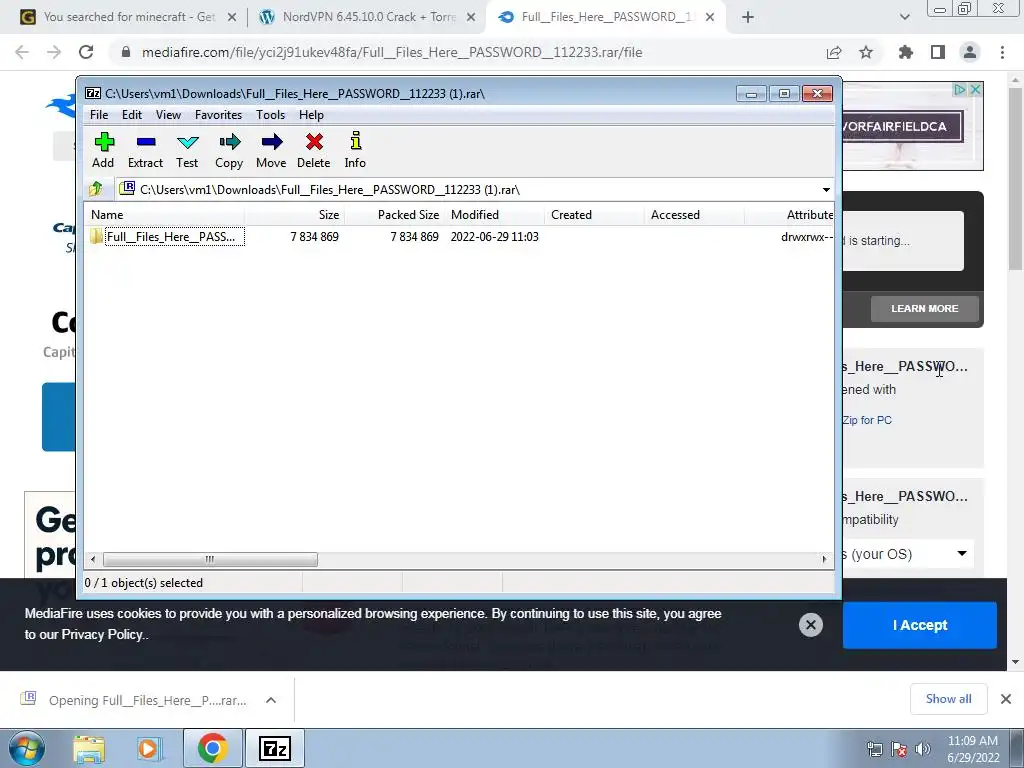Close the minecraft search tab
Screen dimensions: 1024x768
(232, 18)
